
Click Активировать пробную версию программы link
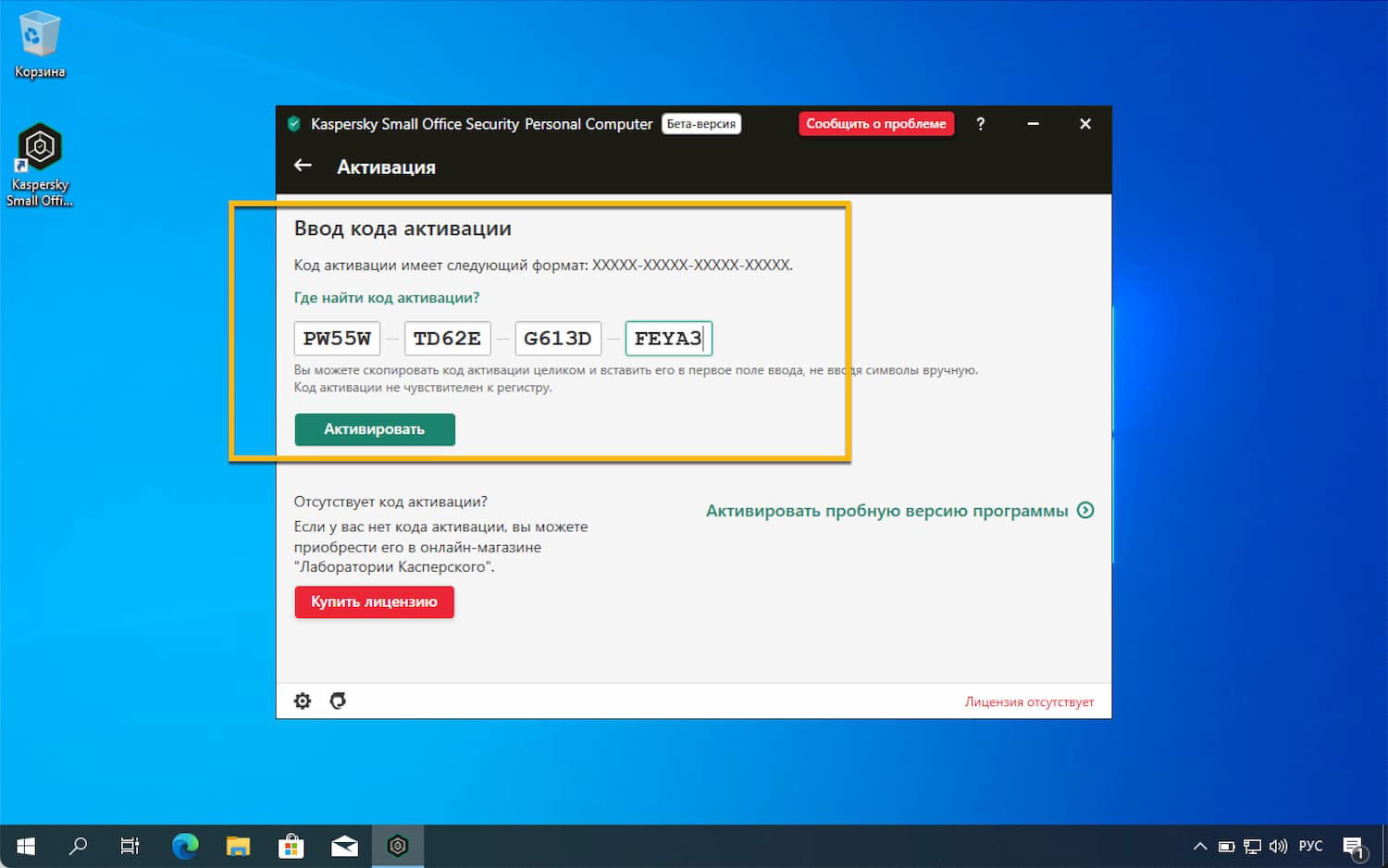tap(886, 511)
